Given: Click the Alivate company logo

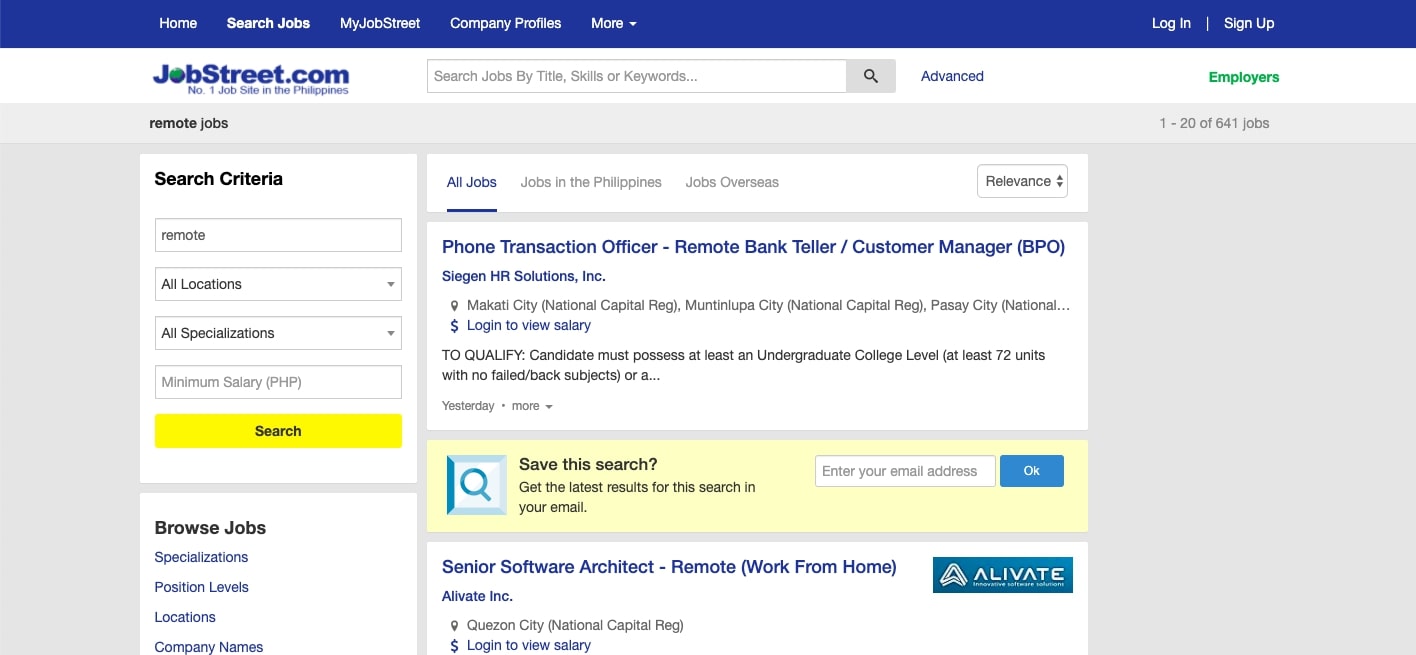Looking at the screenshot, I should pos(1003,575).
